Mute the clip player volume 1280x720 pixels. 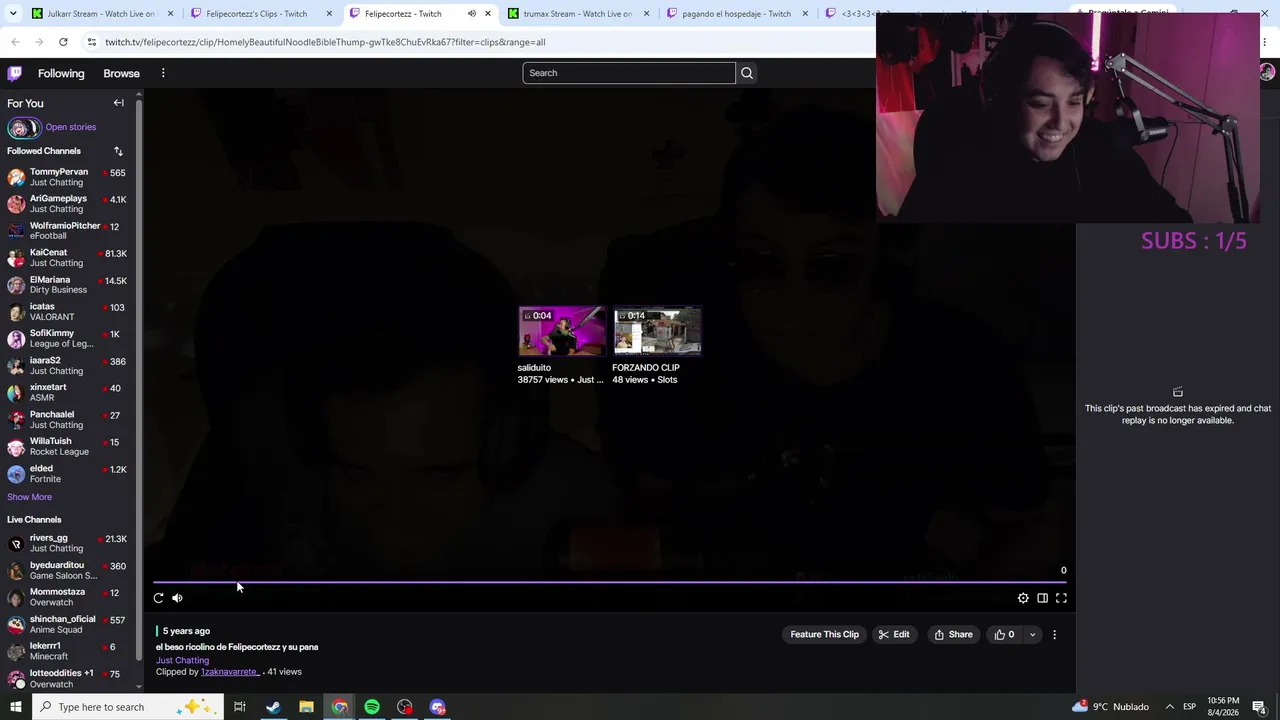(177, 598)
